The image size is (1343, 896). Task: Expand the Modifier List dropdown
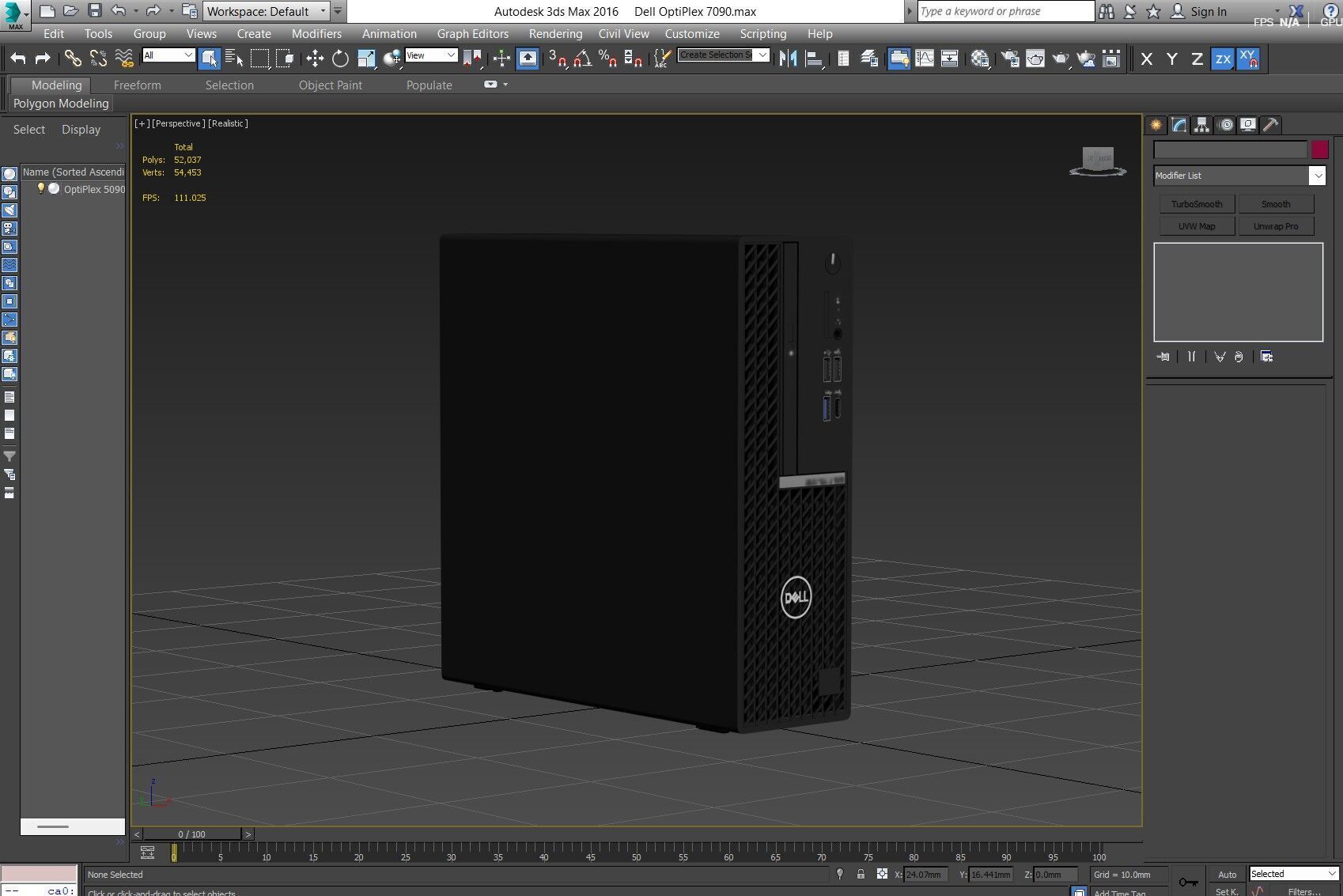pyautogui.click(x=1239, y=176)
